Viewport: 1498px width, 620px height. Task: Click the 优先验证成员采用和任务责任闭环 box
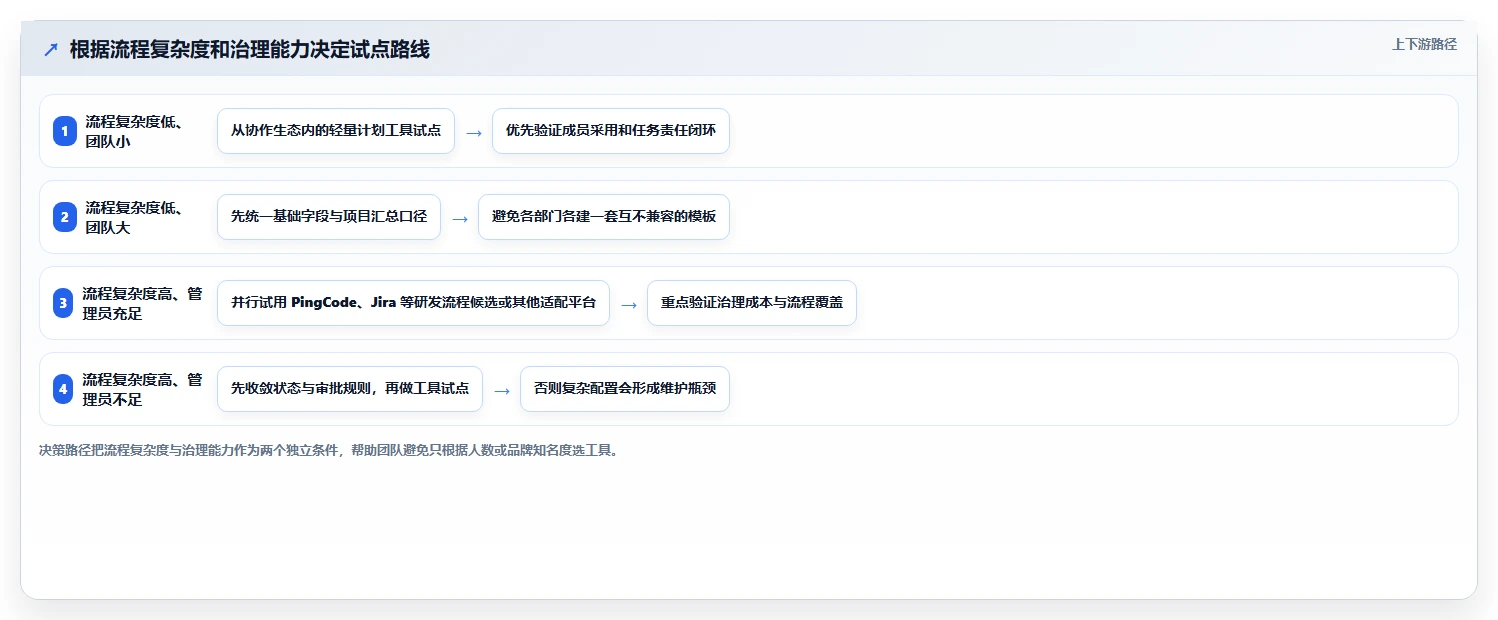(611, 131)
